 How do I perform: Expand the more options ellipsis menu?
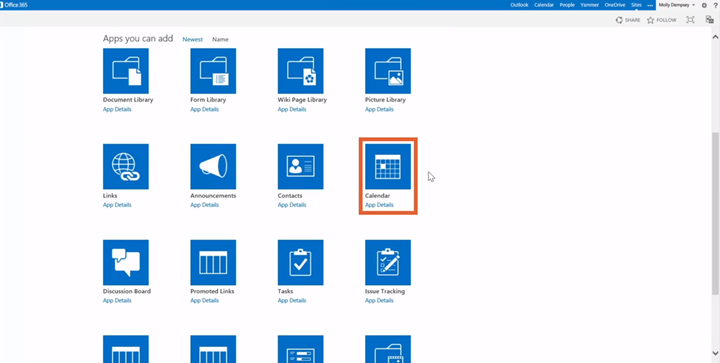[x=650, y=5]
